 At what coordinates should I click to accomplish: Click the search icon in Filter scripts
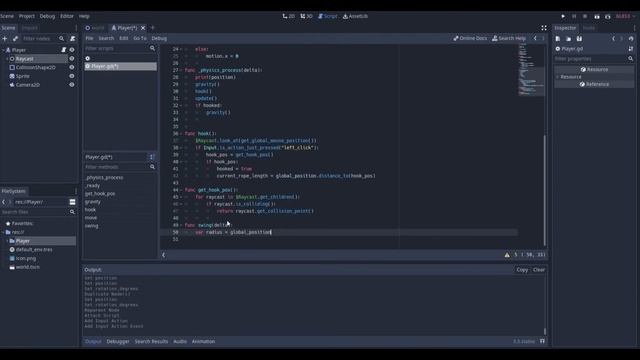pos(152,48)
